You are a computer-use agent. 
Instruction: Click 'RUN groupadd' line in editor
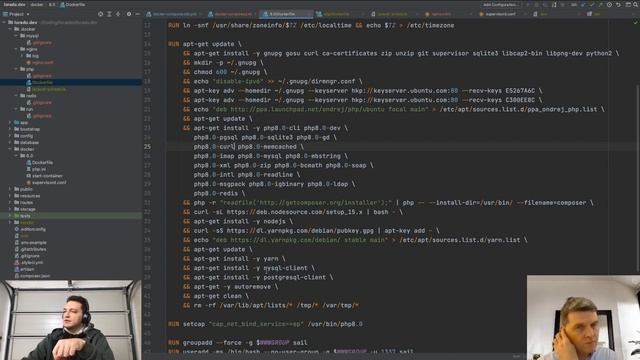(x=238, y=342)
